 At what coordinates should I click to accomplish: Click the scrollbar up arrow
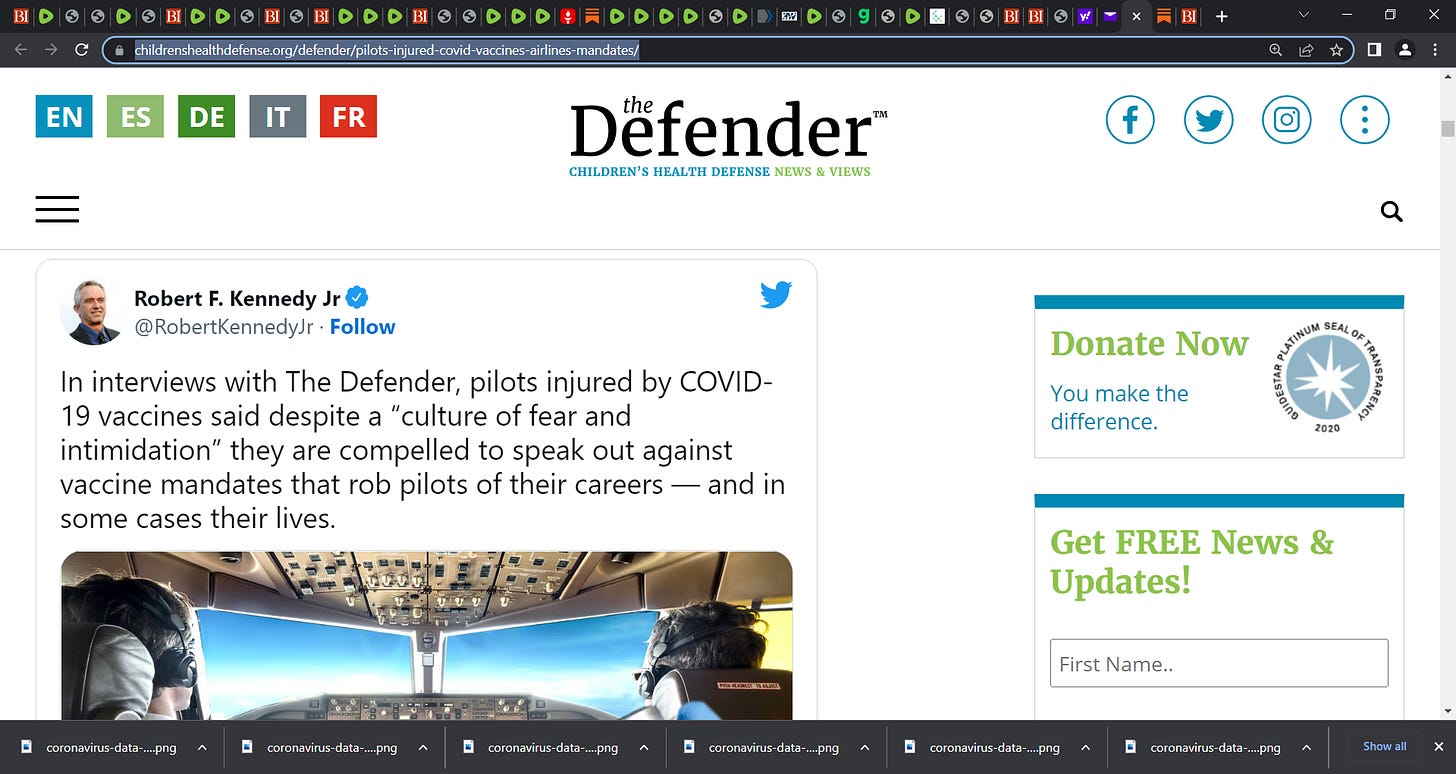[x=1448, y=76]
